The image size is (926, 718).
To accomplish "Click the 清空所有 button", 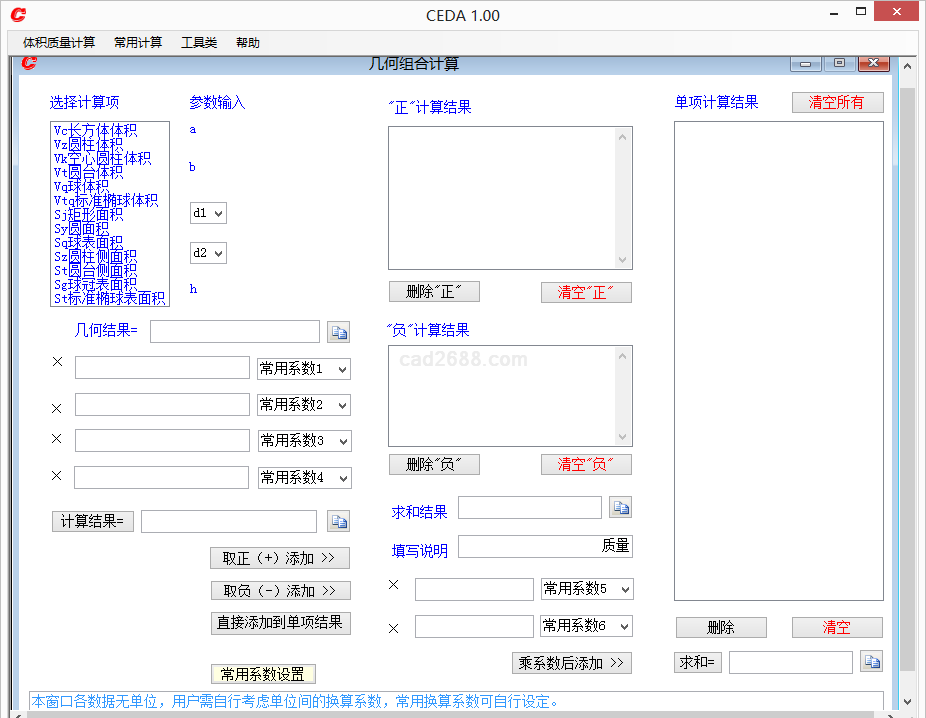I will (837, 102).
